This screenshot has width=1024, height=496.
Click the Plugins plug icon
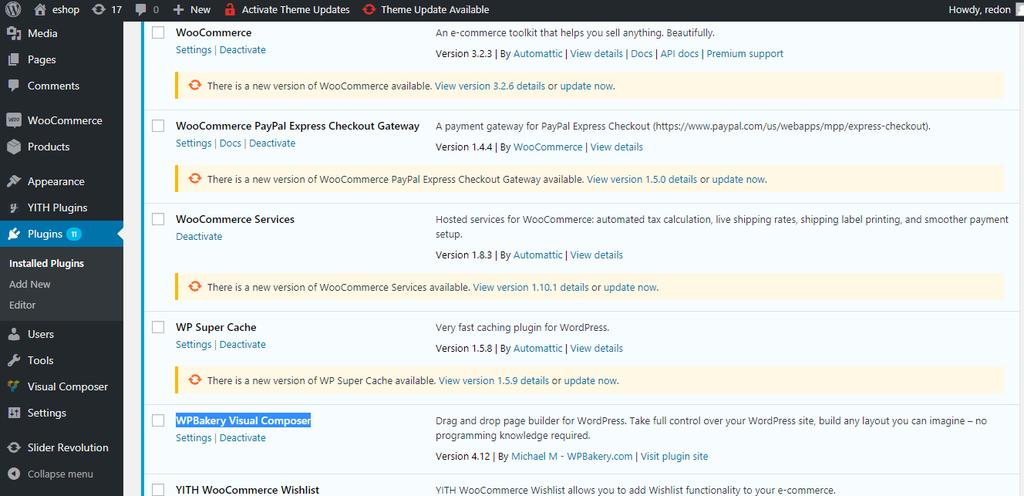pos(14,234)
